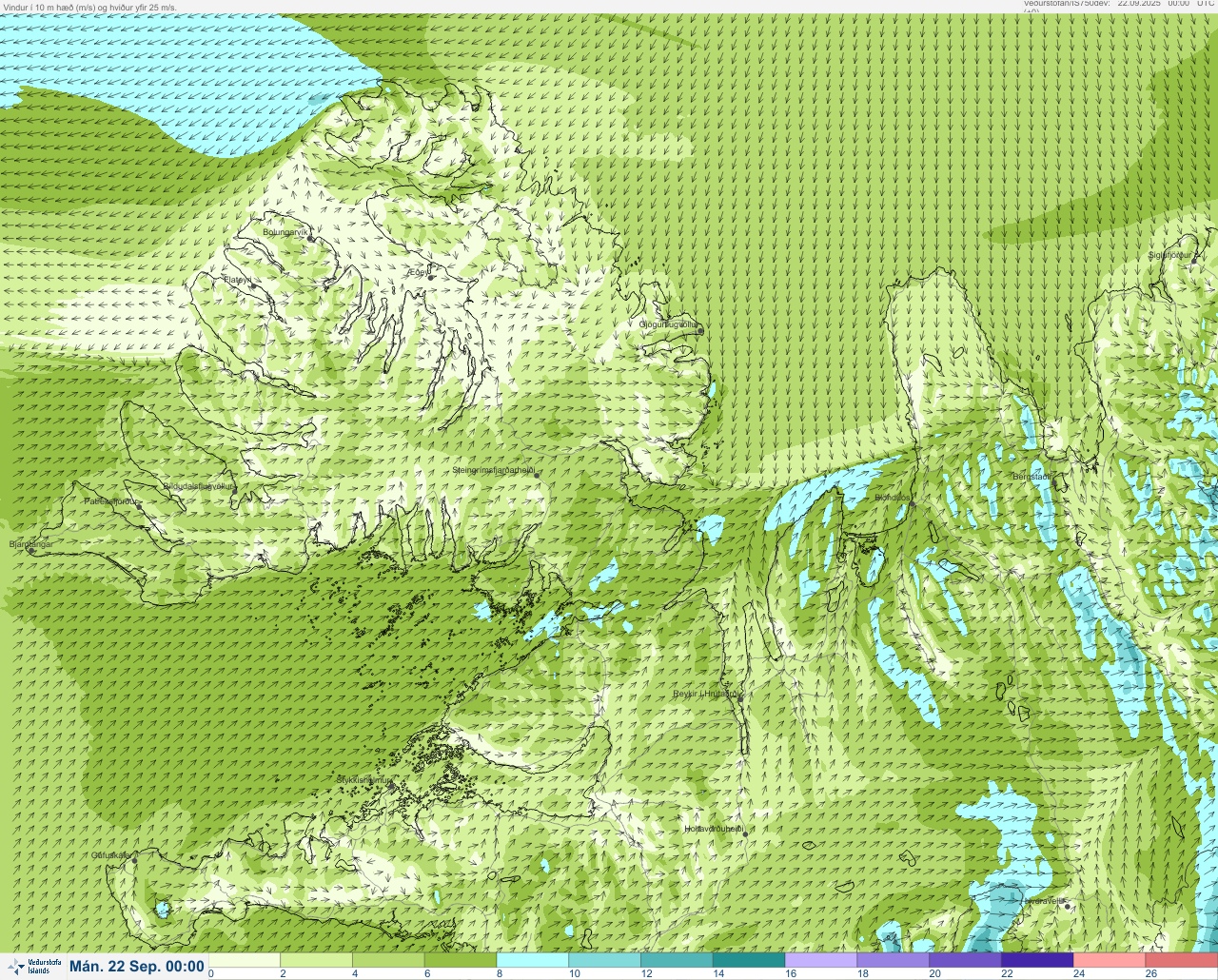The image size is (1218, 980).
Task: Click the 22.09.2025 00:00 UTC header text
Action: pos(1166,4)
